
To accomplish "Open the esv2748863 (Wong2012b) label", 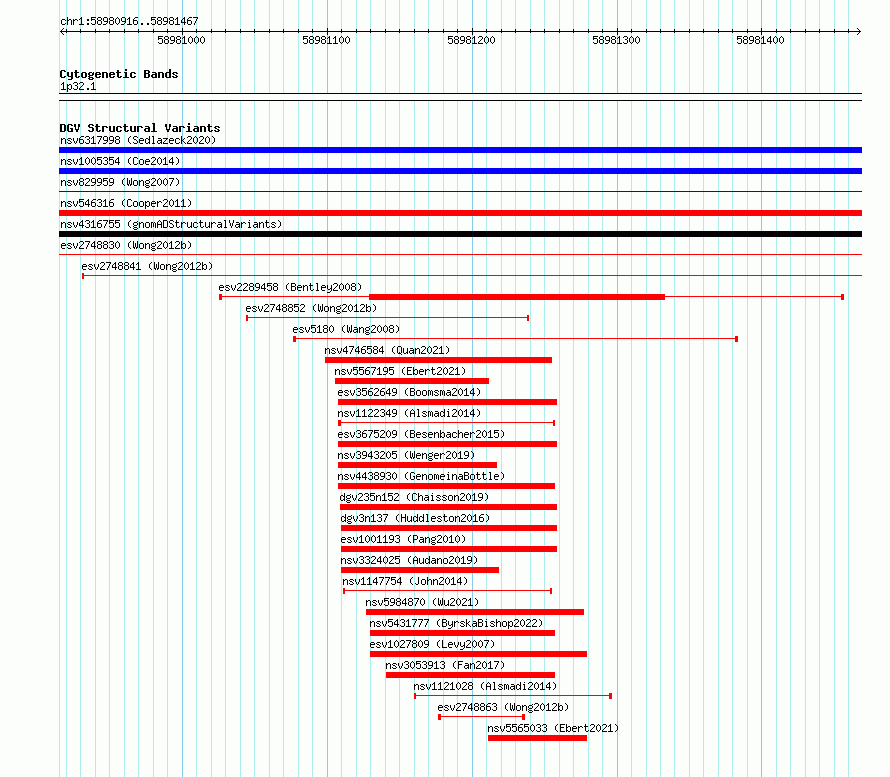I will click(503, 707).
